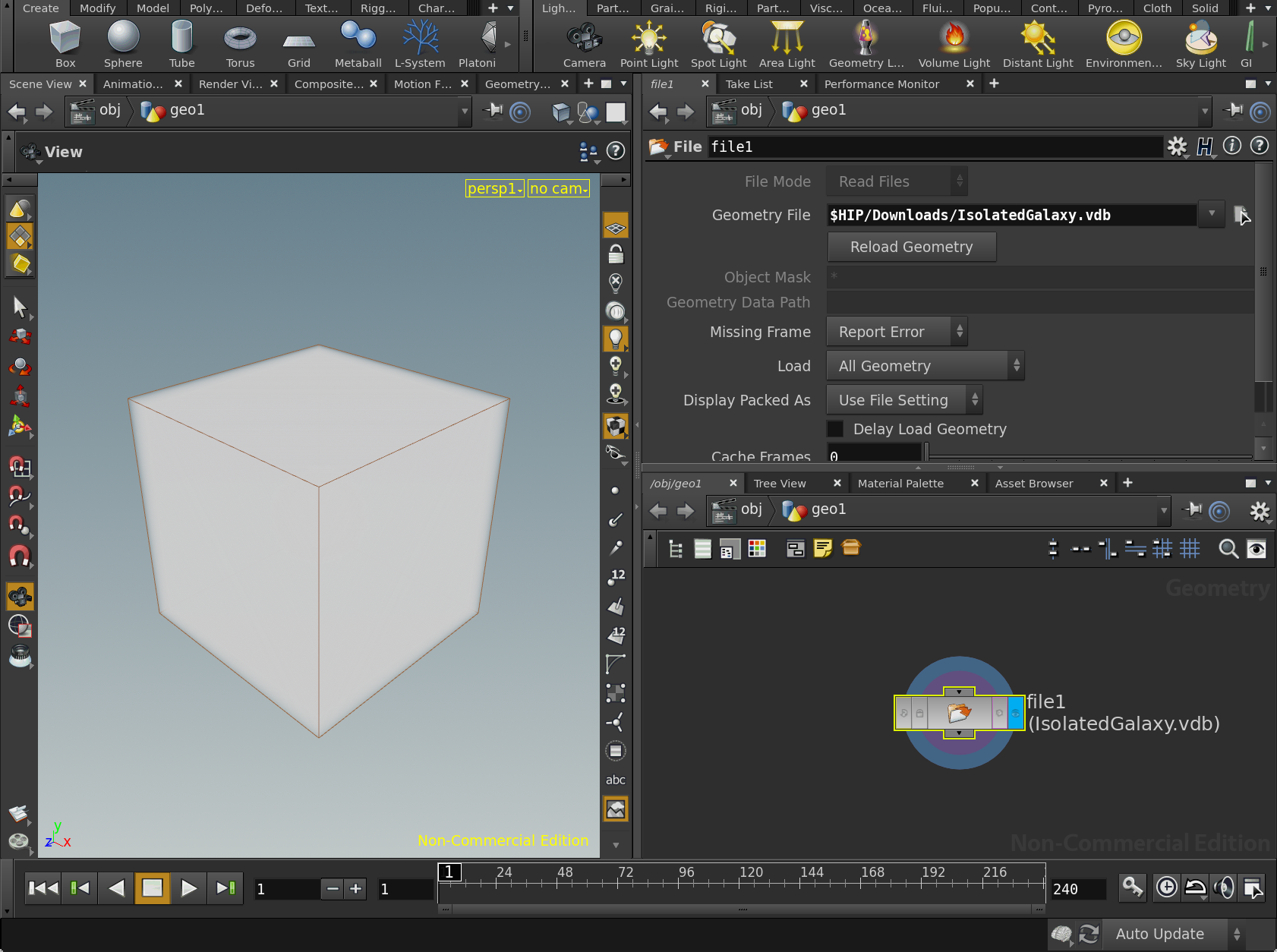The image size is (1277, 952).
Task: Toggle the viewport lock camera button
Action: pos(616,254)
